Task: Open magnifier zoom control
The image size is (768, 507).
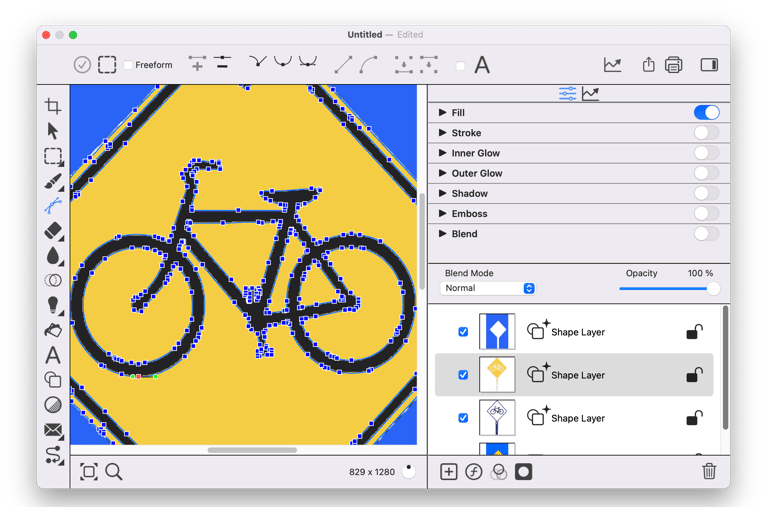Action: pos(114,472)
